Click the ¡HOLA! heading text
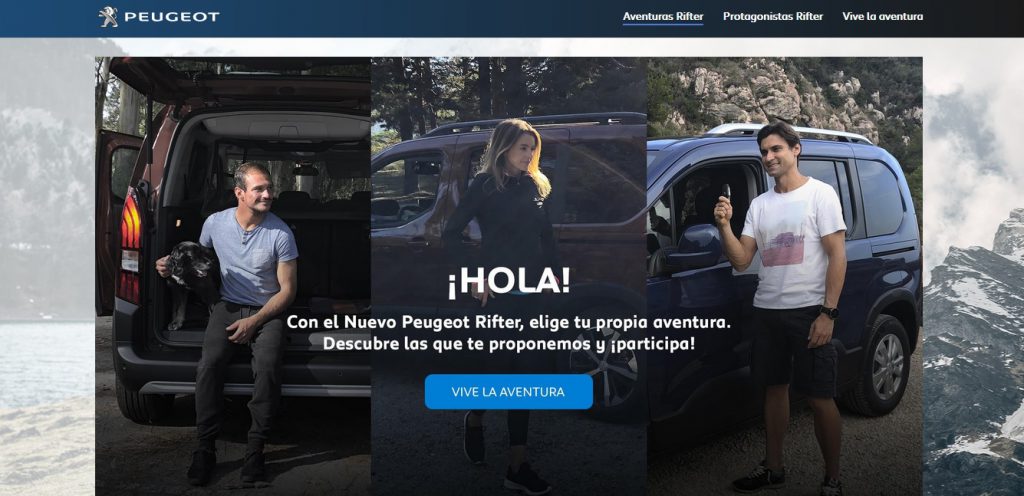1024x496 pixels. pos(509,280)
